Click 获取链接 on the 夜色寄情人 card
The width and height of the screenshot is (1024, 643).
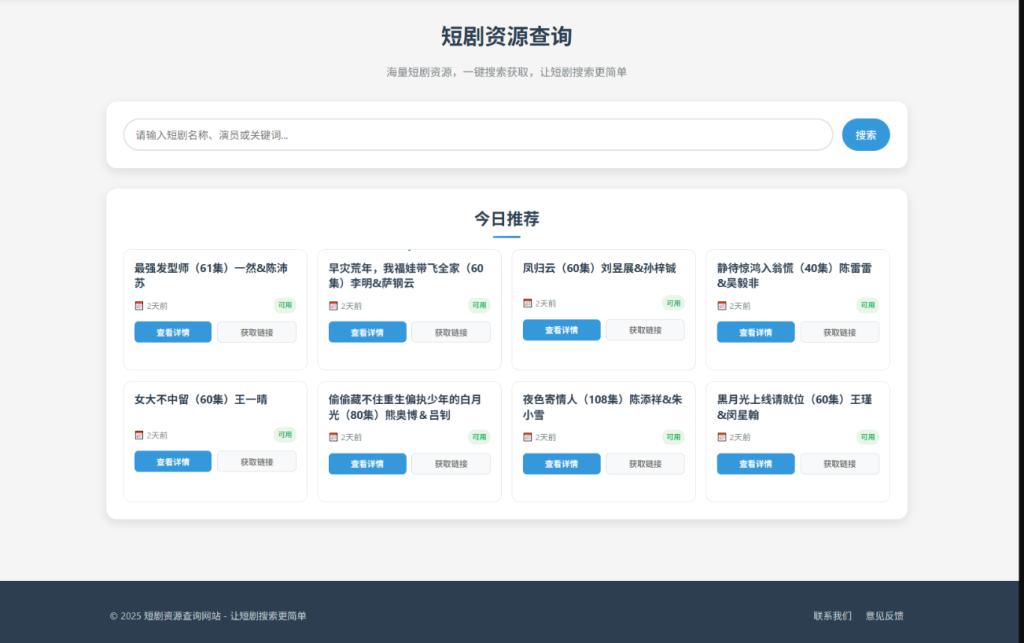click(645, 463)
